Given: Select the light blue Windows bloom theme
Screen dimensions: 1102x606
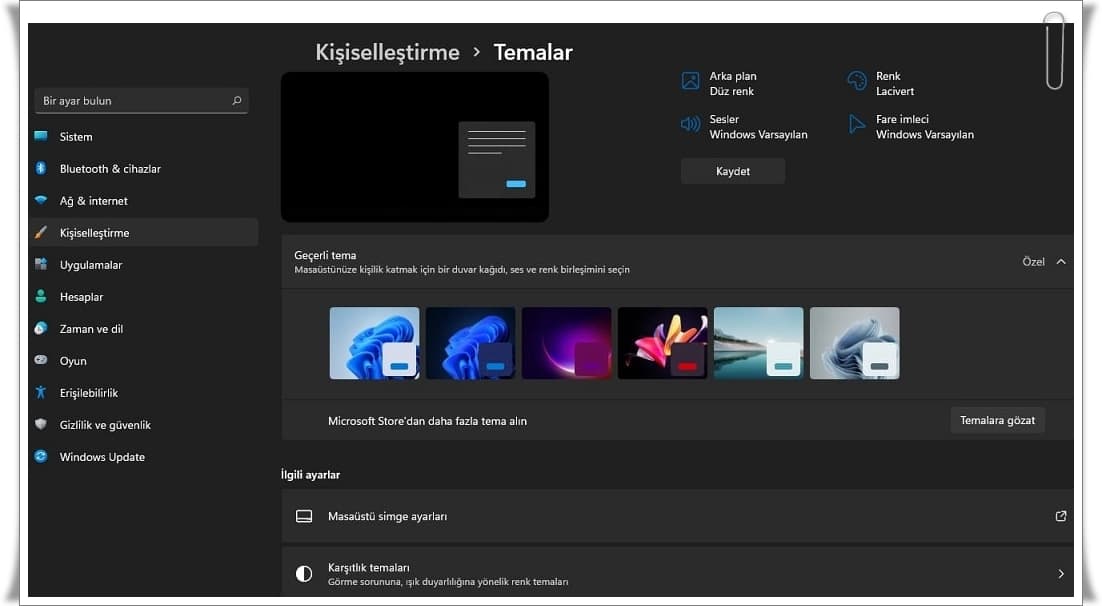Looking at the screenshot, I should [x=374, y=343].
